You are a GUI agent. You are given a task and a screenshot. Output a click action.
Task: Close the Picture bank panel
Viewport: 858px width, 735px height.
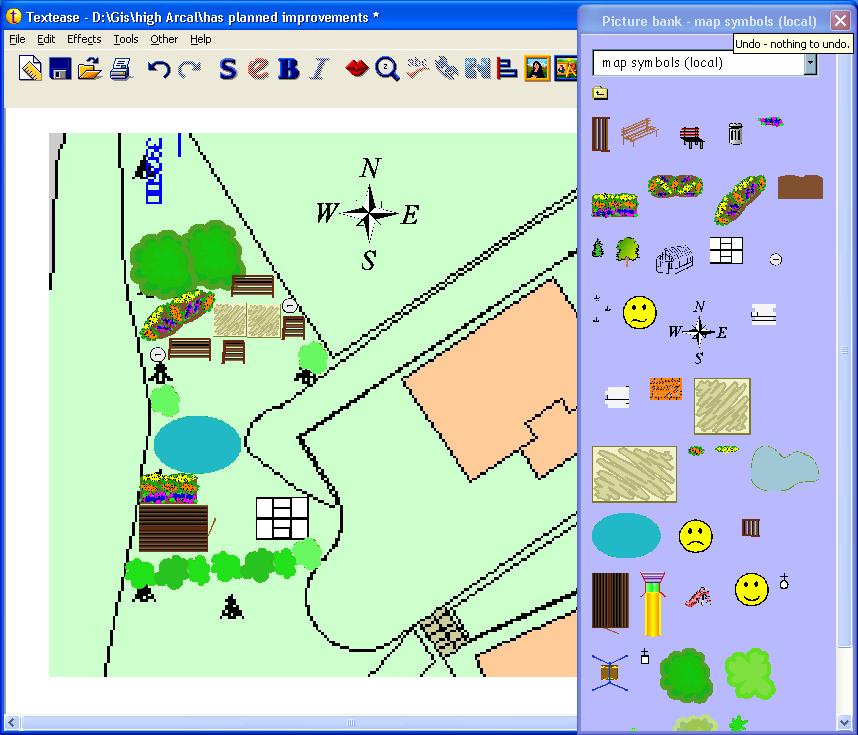(x=840, y=20)
